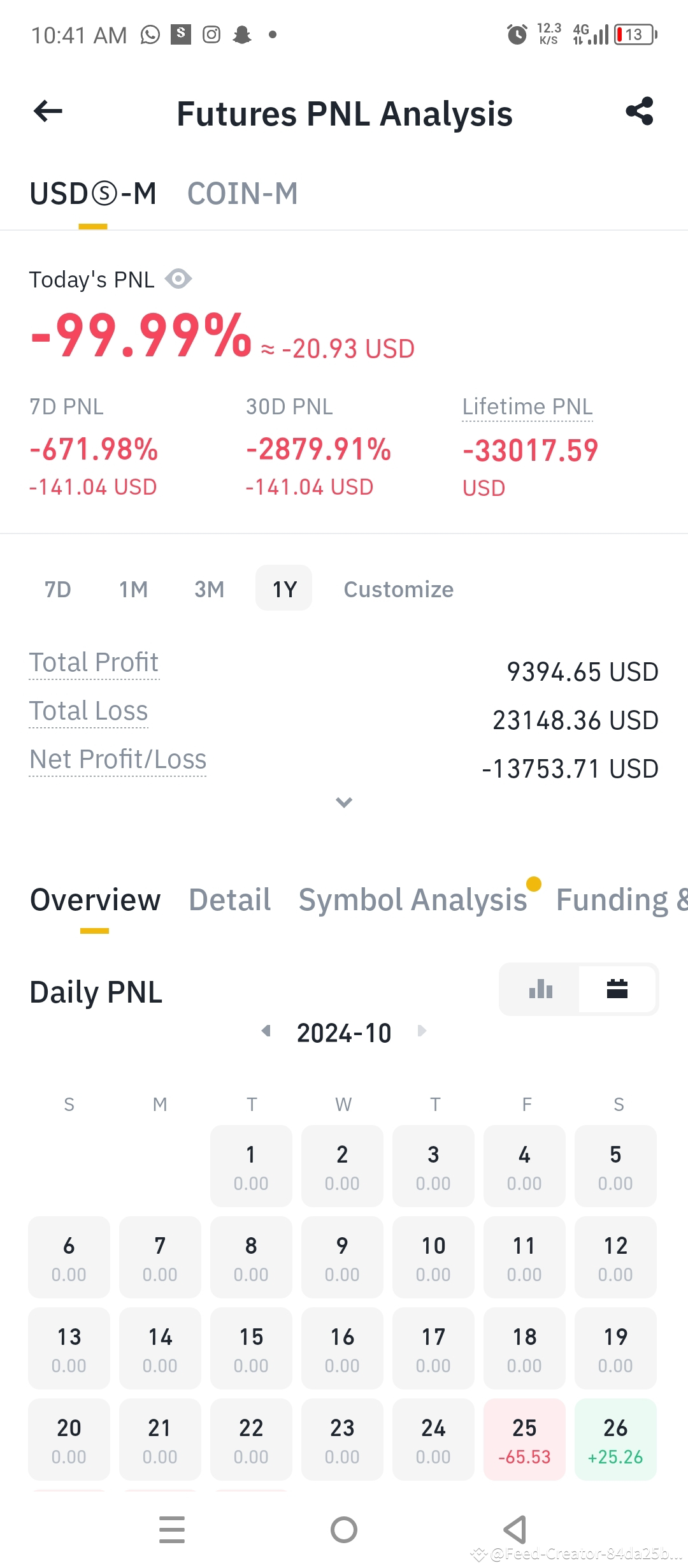Toggle Today's PNL visibility eye
Screen dimensions: 688x1568
(x=178, y=279)
